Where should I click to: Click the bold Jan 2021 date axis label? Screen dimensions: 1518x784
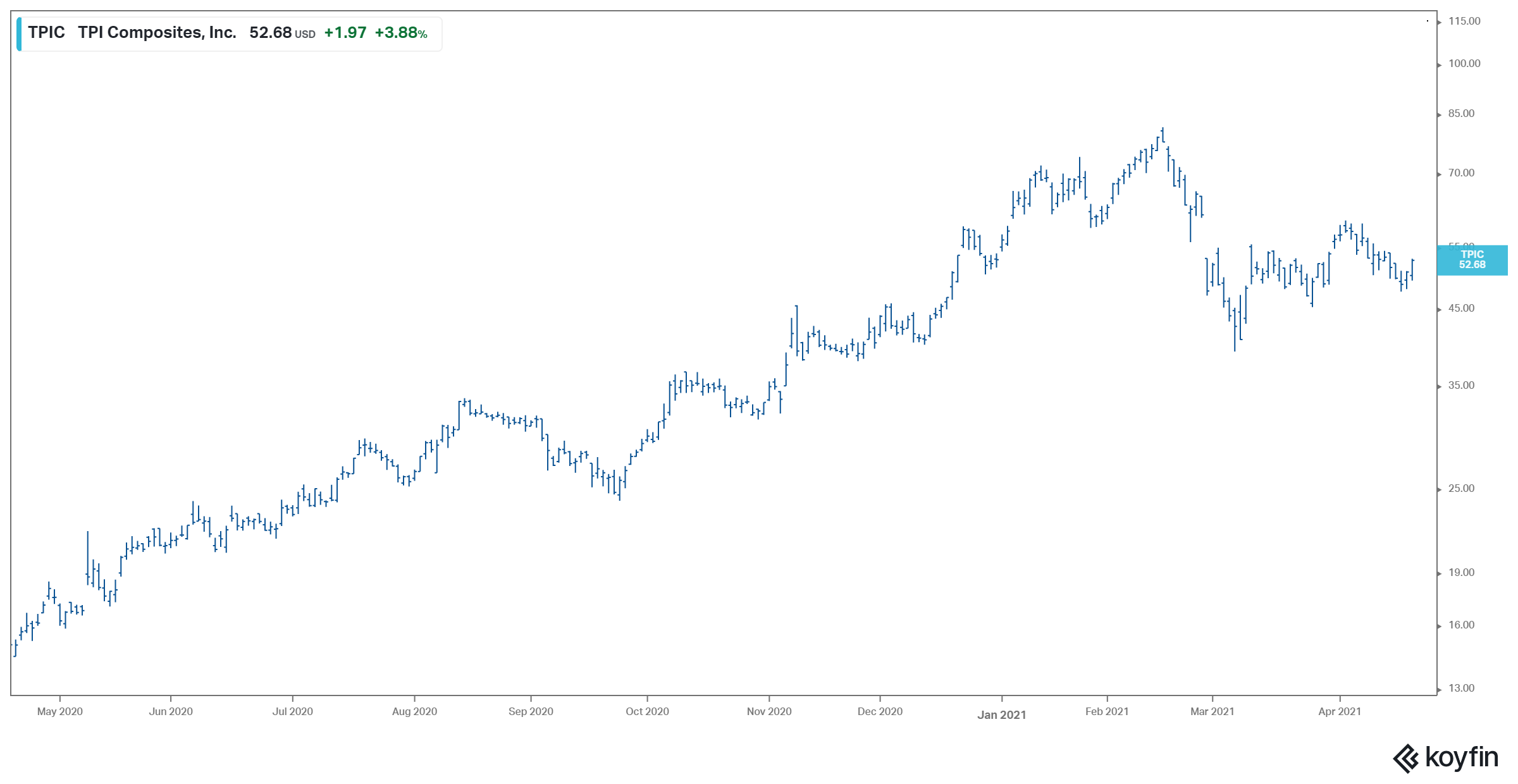click(x=1002, y=715)
